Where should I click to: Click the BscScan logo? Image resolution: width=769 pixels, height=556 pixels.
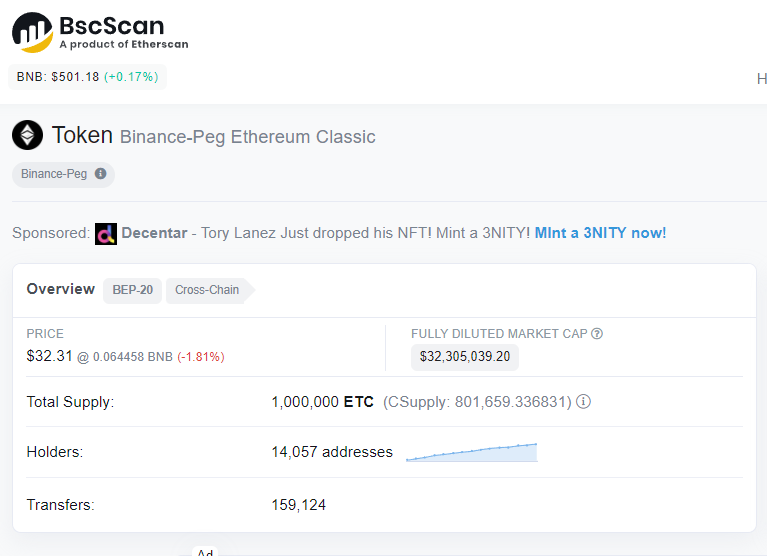coord(100,32)
